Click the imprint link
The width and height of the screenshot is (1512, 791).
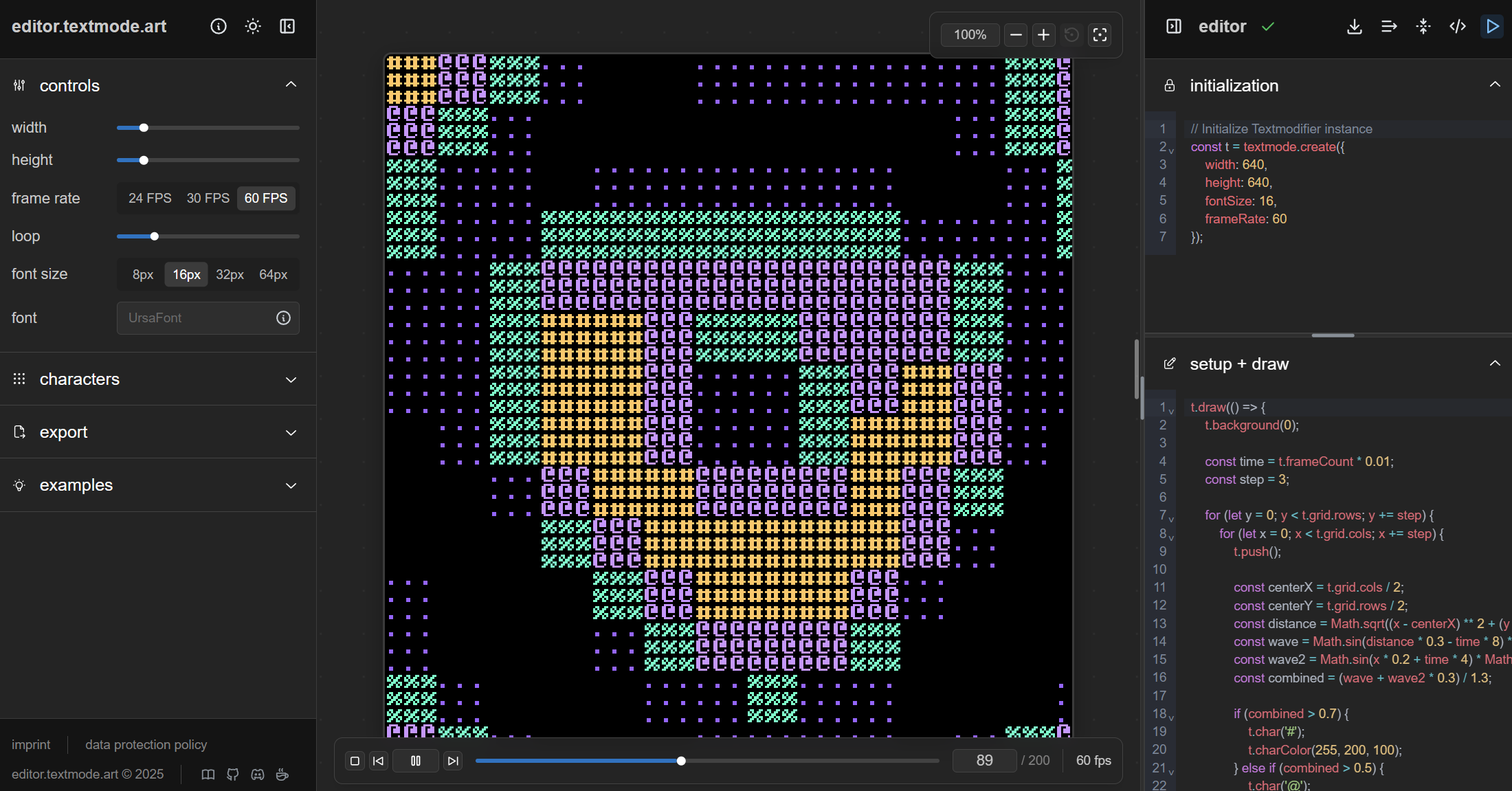(x=31, y=744)
